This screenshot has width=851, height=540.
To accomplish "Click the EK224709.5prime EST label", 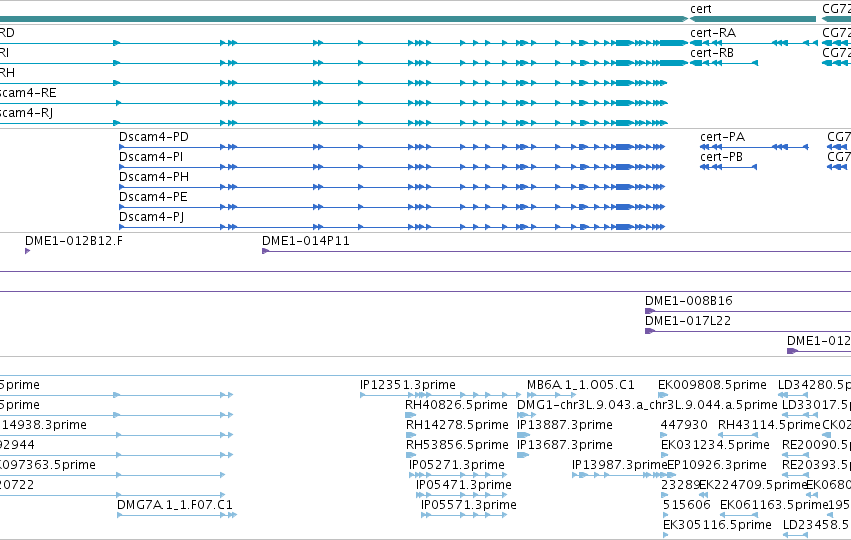I will (753, 485).
